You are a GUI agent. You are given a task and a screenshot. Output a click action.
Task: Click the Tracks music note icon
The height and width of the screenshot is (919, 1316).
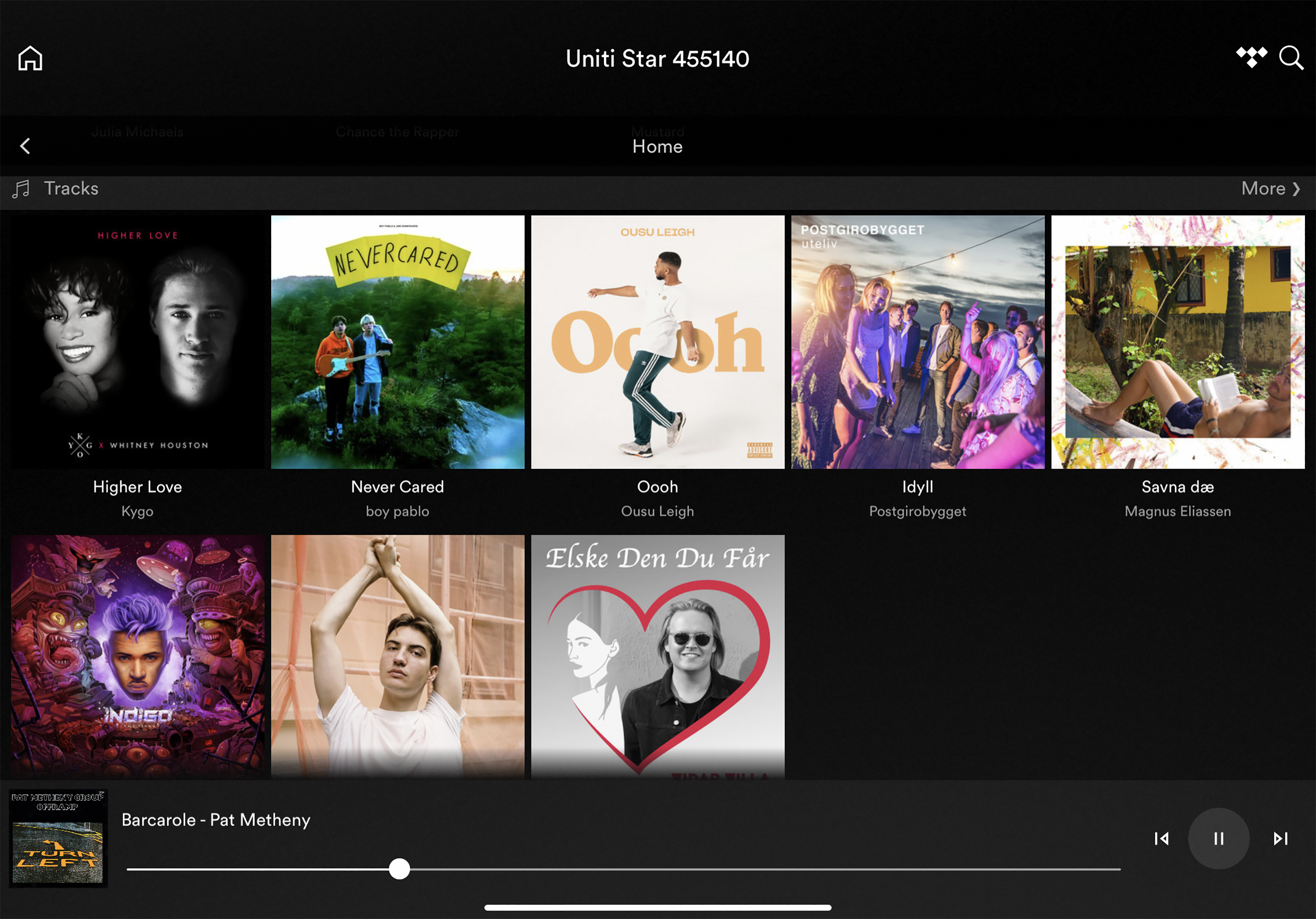pos(21,188)
